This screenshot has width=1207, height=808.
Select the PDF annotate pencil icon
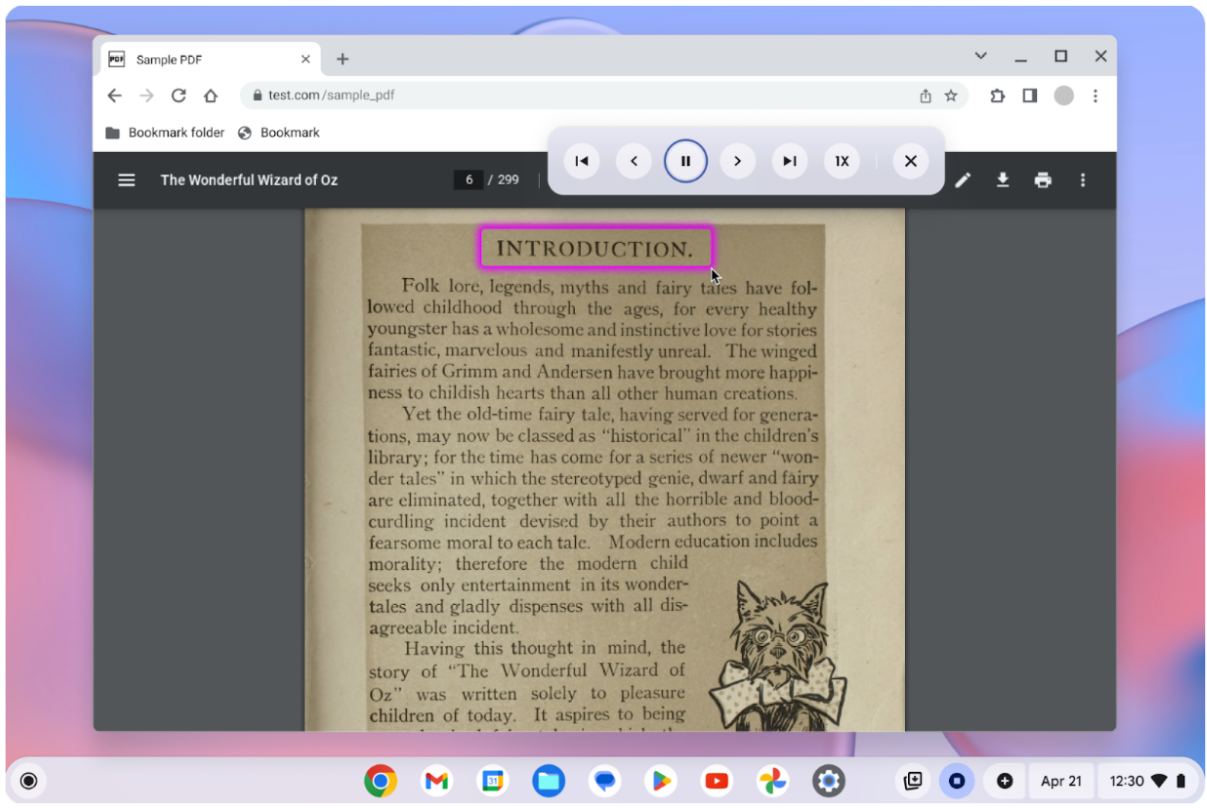(x=962, y=180)
